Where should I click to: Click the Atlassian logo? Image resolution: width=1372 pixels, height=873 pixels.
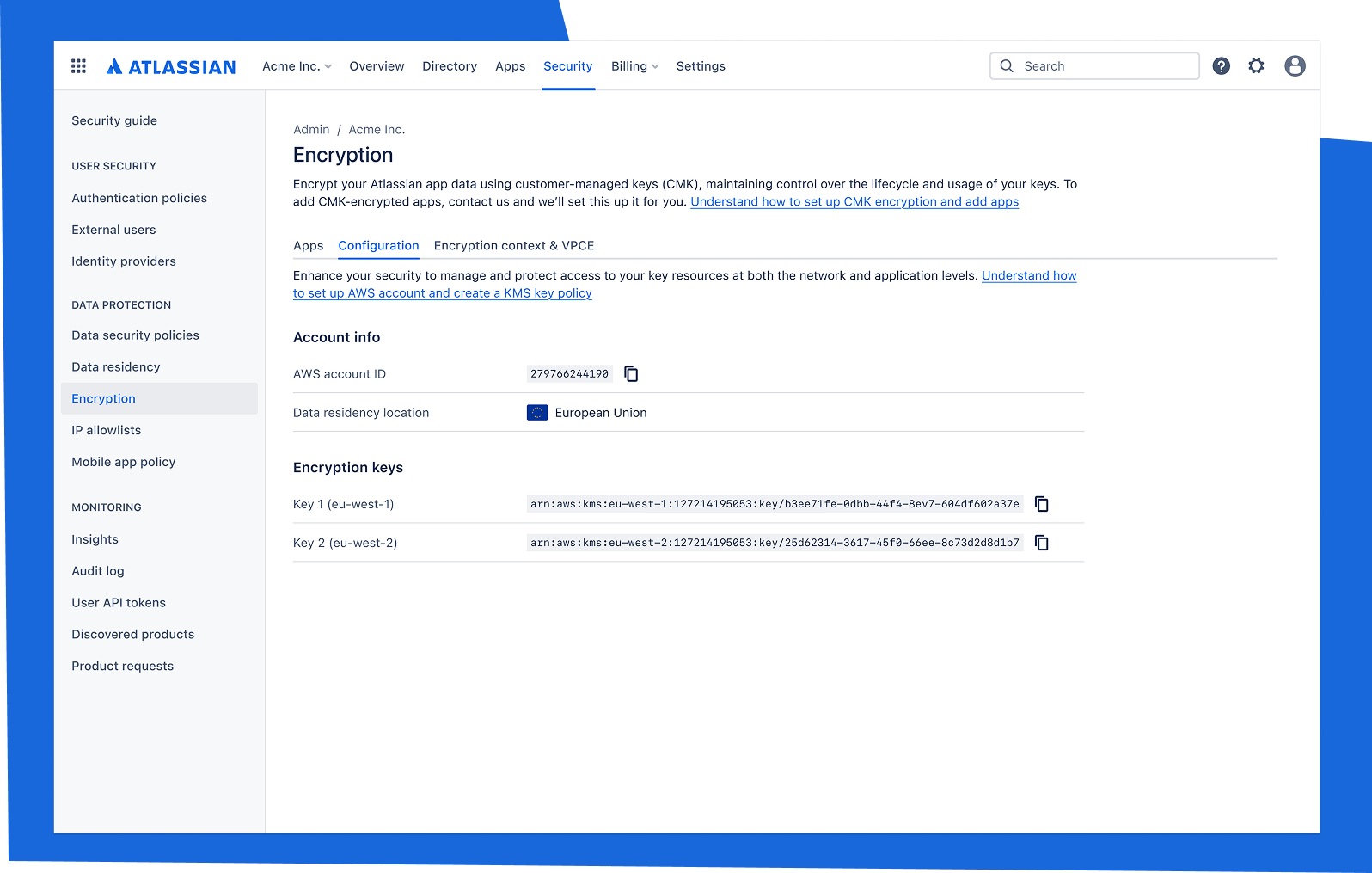point(171,66)
